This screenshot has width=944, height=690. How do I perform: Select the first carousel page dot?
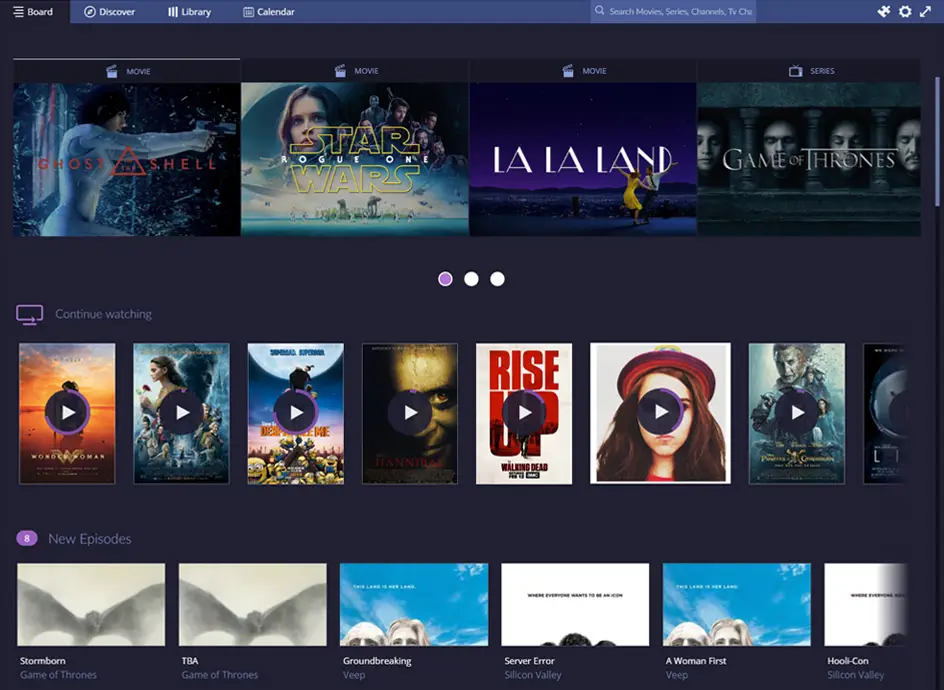point(446,279)
